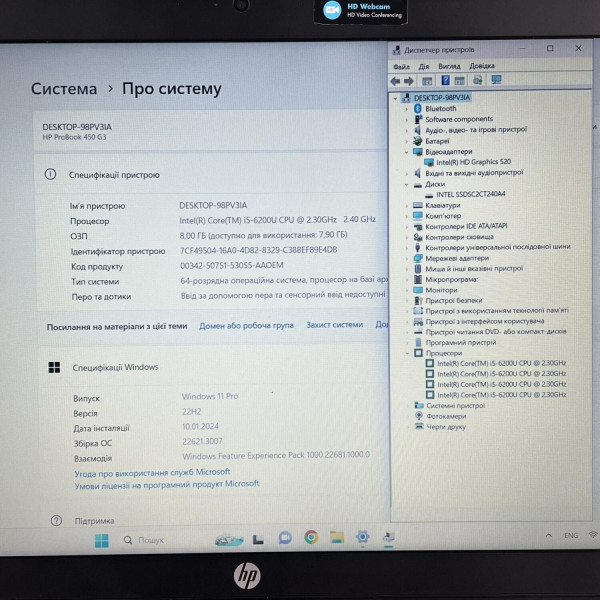The image size is (600, 600).
Task: Open Settings gear icon on the taskbar
Action: (x=362, y=537)
